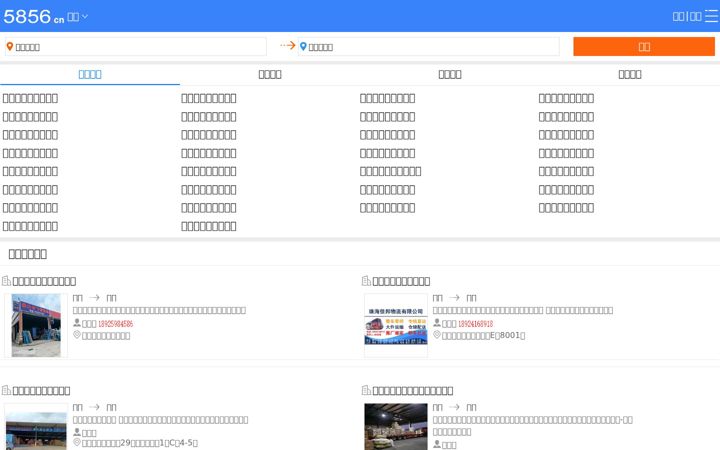Image resolution: width=720 pixels, height=450 pixels.
Task: Click the contact person icon under the warehouse card description
Action: pyautogui.click(x=437, y=444)
